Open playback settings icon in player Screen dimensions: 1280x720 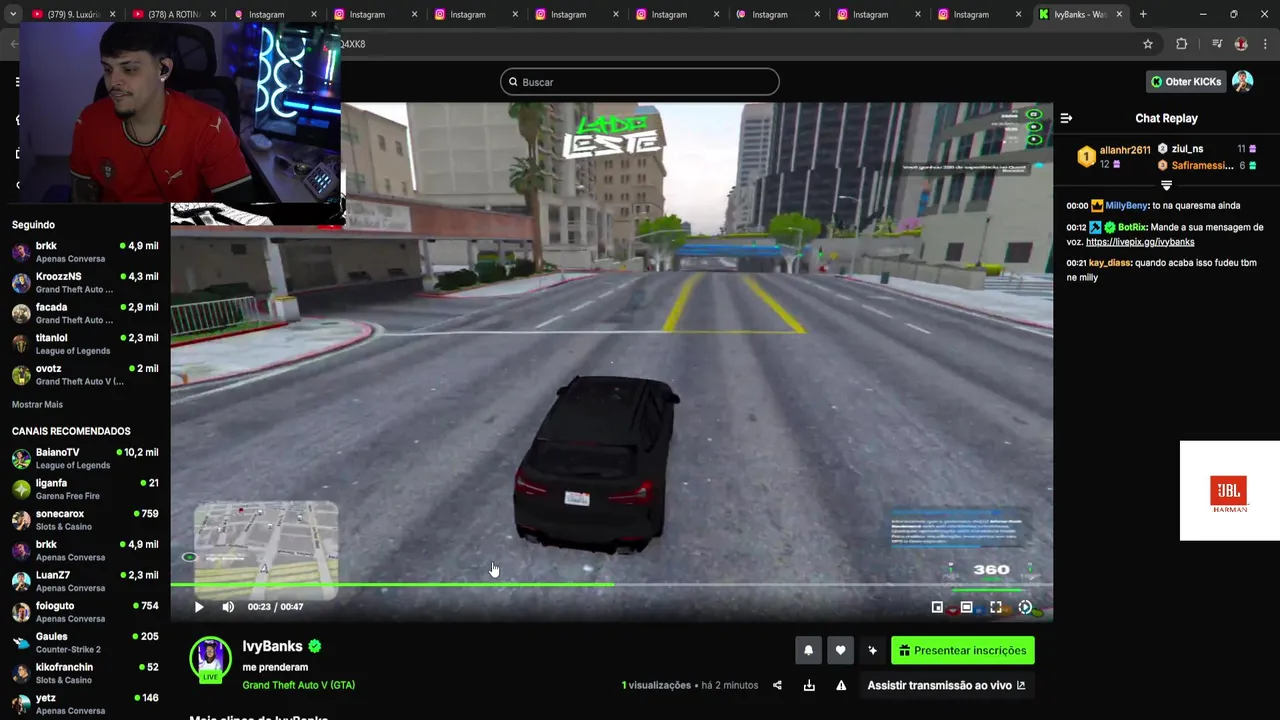[1025, 607]
